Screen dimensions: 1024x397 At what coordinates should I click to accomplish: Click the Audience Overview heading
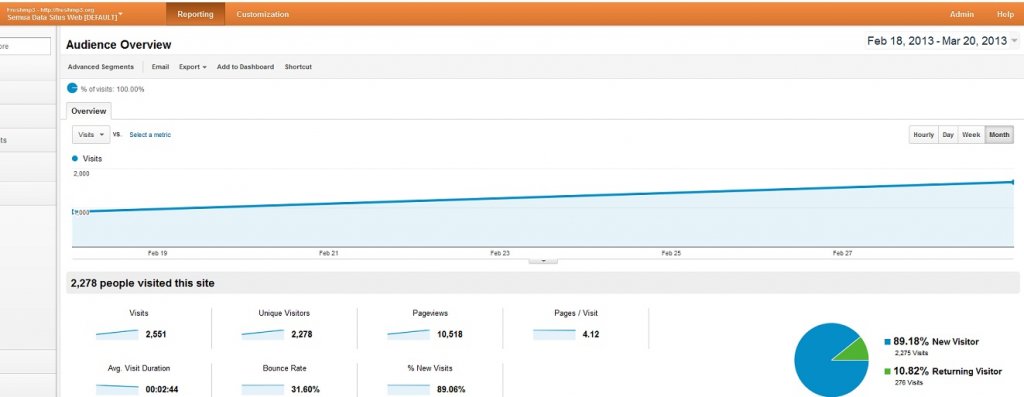(x=119, y=44)
